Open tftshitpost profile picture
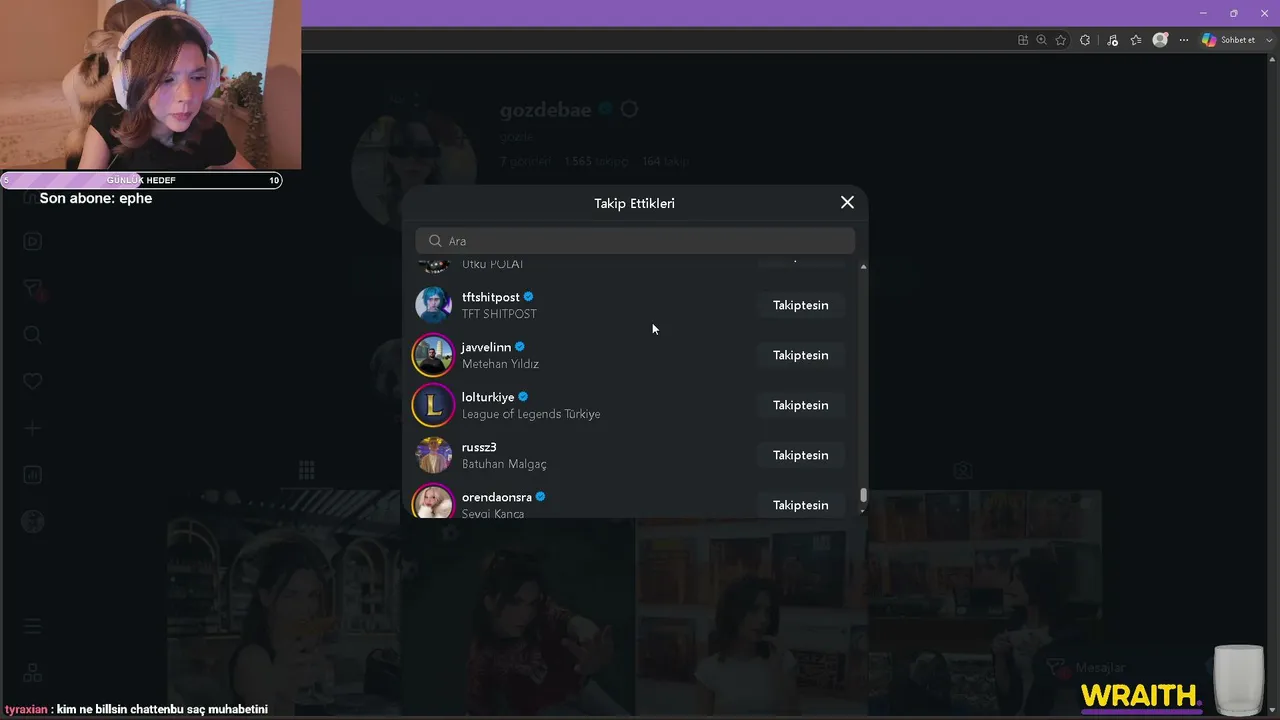The height and width of the screenshot is (720, 1280). (433, 305)
